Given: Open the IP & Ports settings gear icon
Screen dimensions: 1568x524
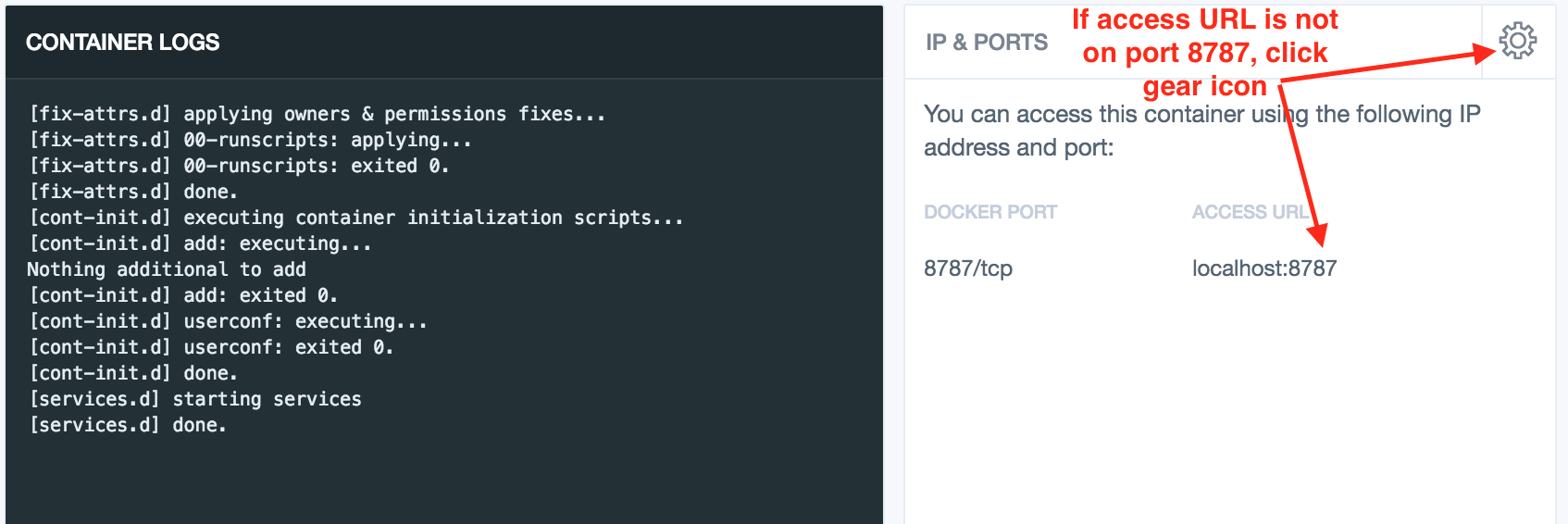Looking at the screenshot, I should coord(1518,41).
